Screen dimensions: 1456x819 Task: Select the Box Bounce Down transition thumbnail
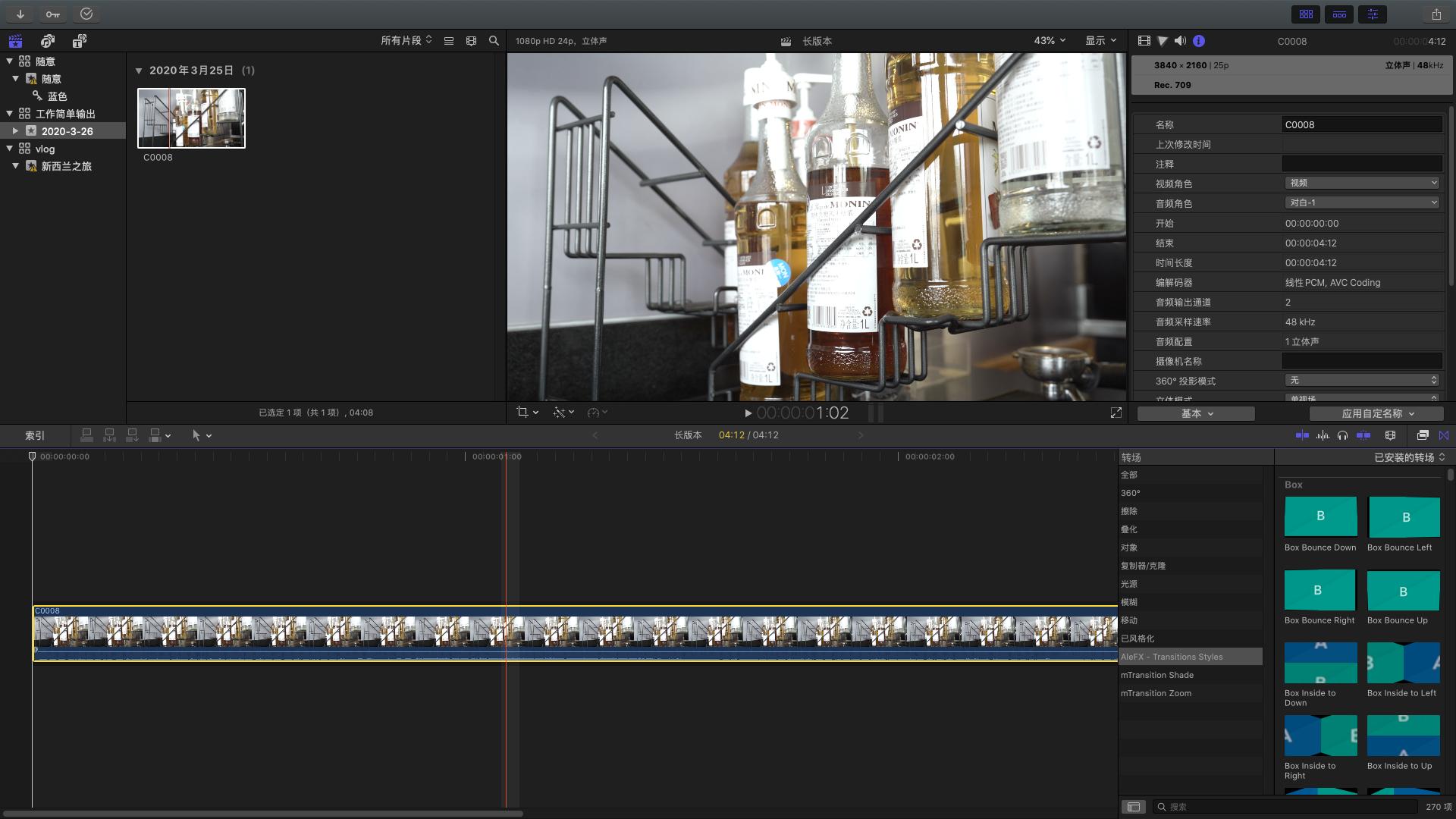click(x=1320, y=516)
